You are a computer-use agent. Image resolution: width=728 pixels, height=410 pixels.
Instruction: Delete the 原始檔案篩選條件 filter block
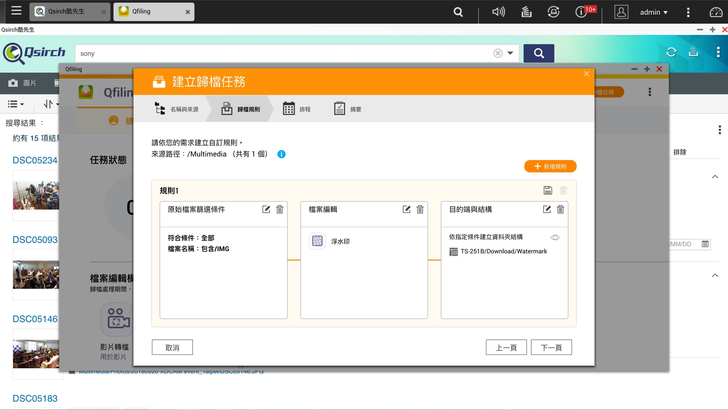(280, 209)
